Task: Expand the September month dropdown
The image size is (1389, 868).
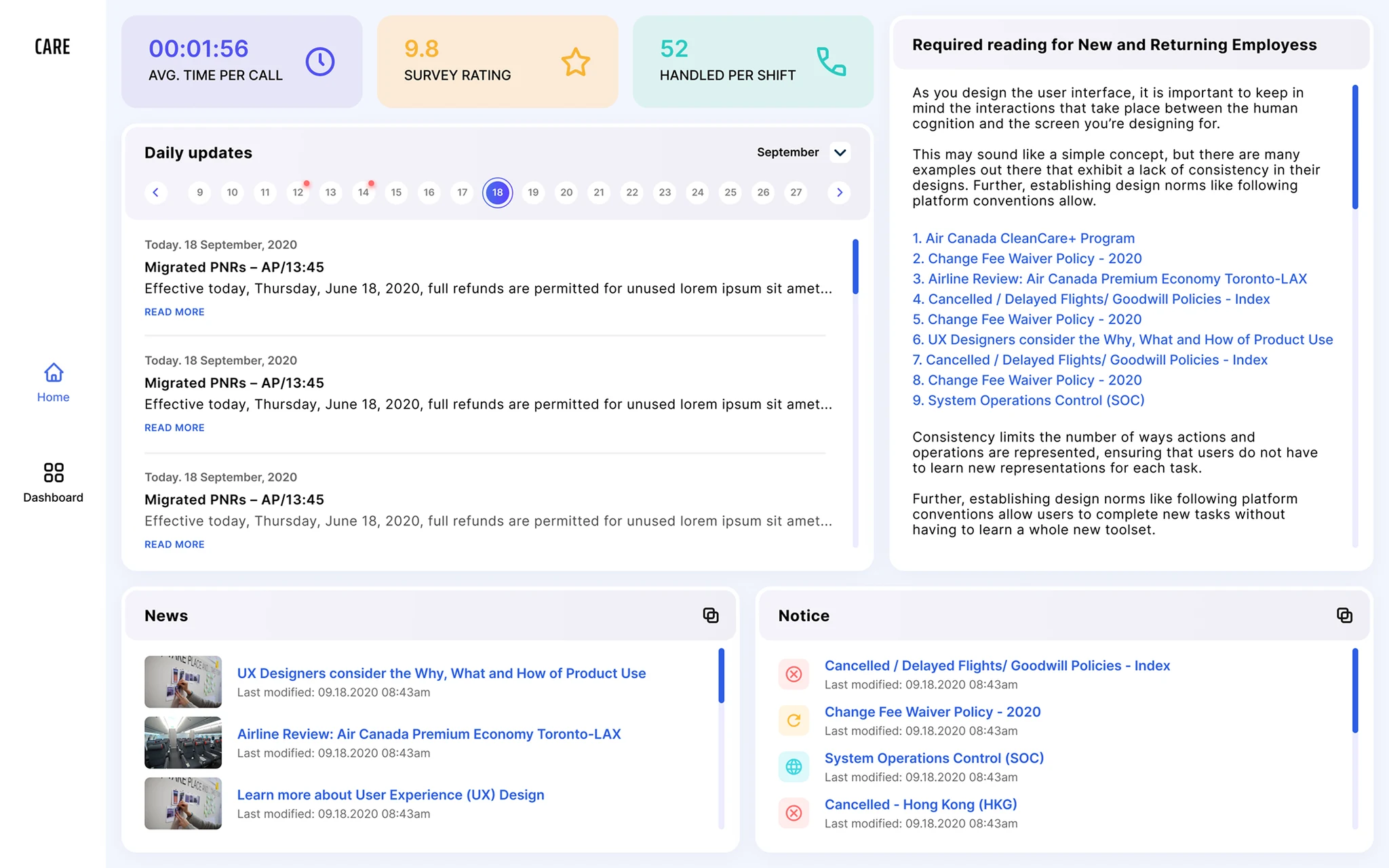Action: coord(840,153)
